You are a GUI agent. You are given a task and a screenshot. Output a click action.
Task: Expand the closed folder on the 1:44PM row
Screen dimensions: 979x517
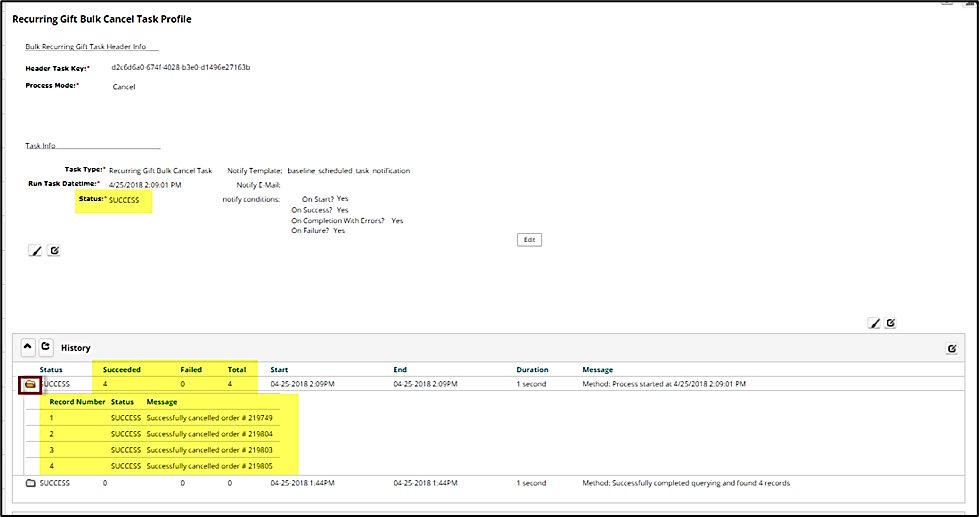coord(31,483)
